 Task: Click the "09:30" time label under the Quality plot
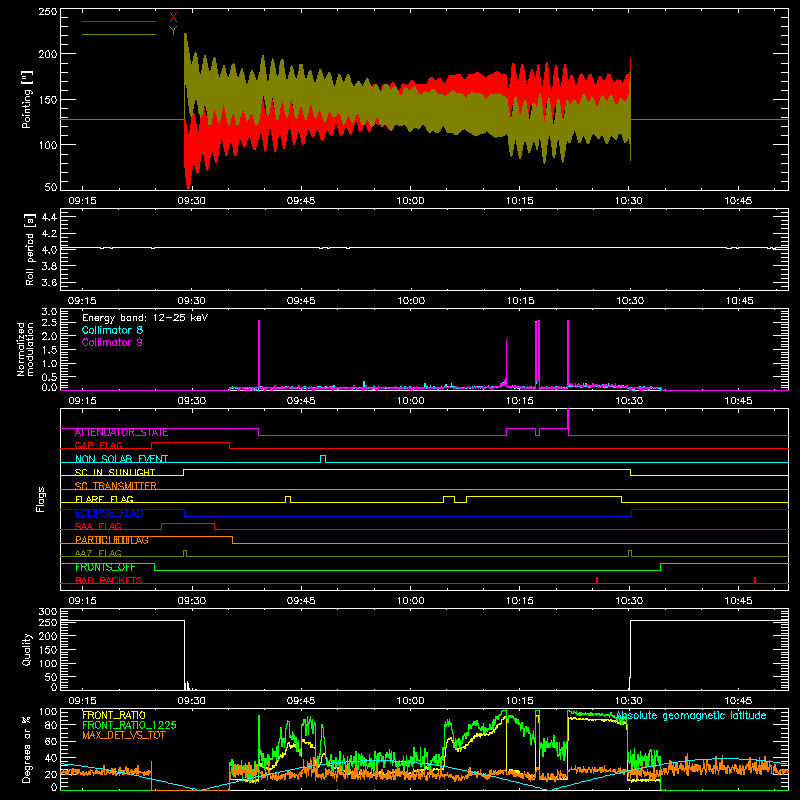coord(191,701)
